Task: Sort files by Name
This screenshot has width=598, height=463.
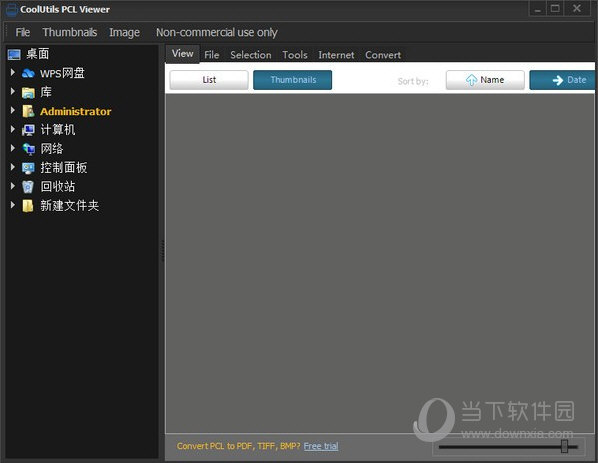Action: click(485, 80)
